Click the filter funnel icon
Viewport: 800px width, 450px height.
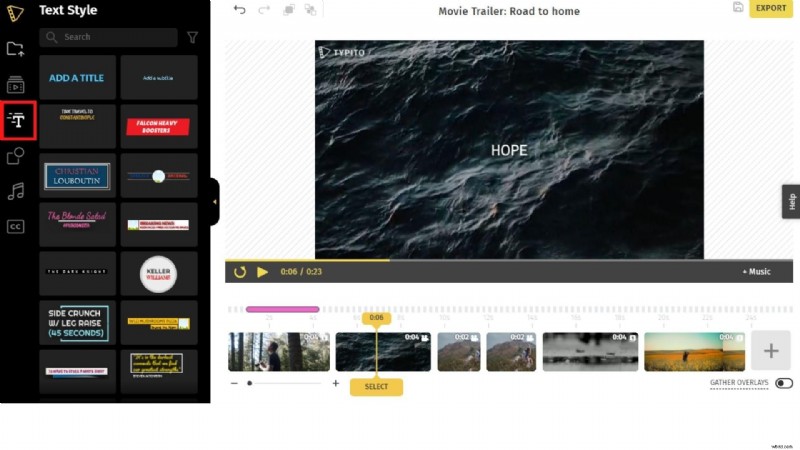coord(192,37)
